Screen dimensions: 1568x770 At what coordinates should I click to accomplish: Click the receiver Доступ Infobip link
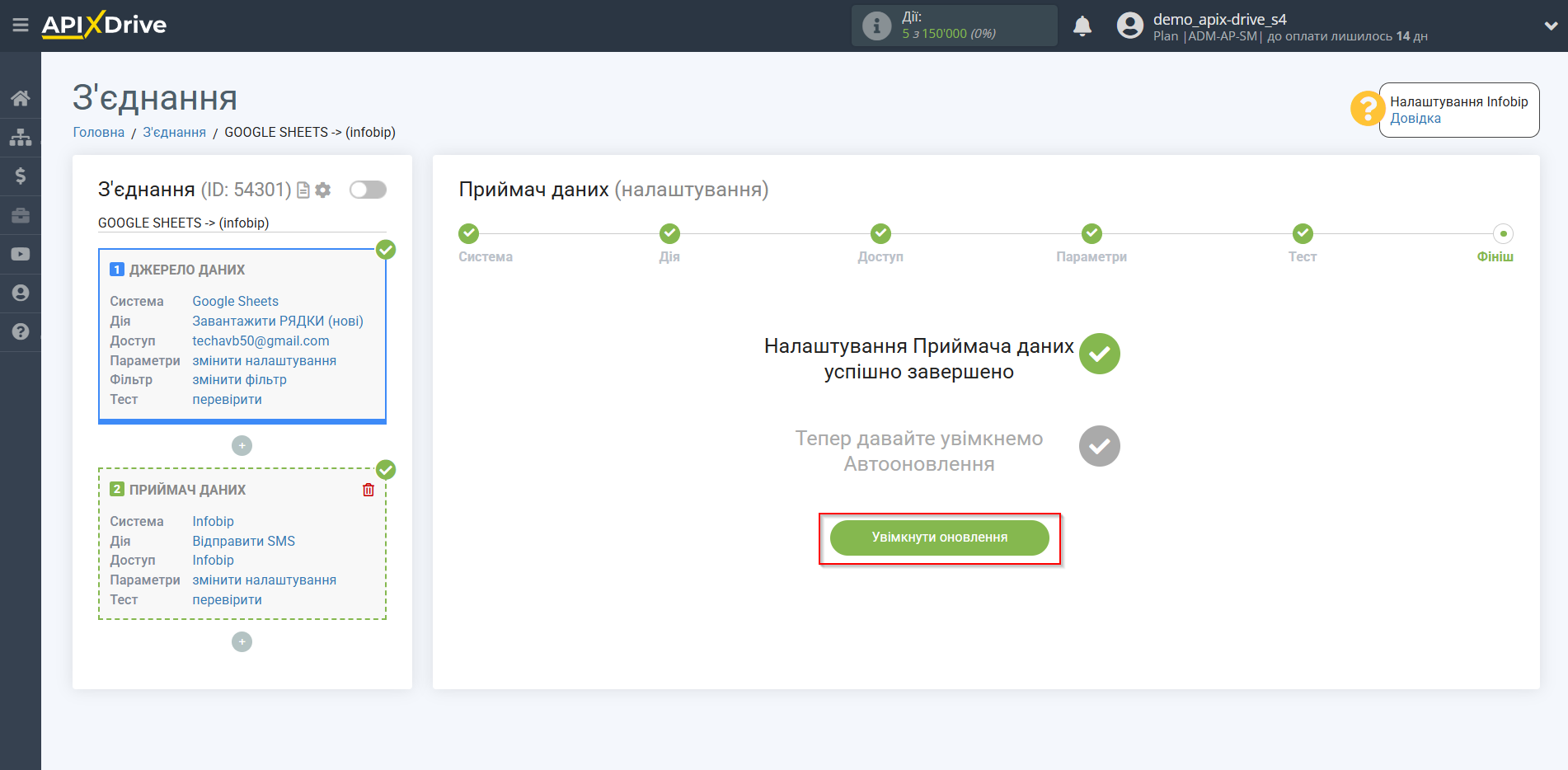pos(213,561)
